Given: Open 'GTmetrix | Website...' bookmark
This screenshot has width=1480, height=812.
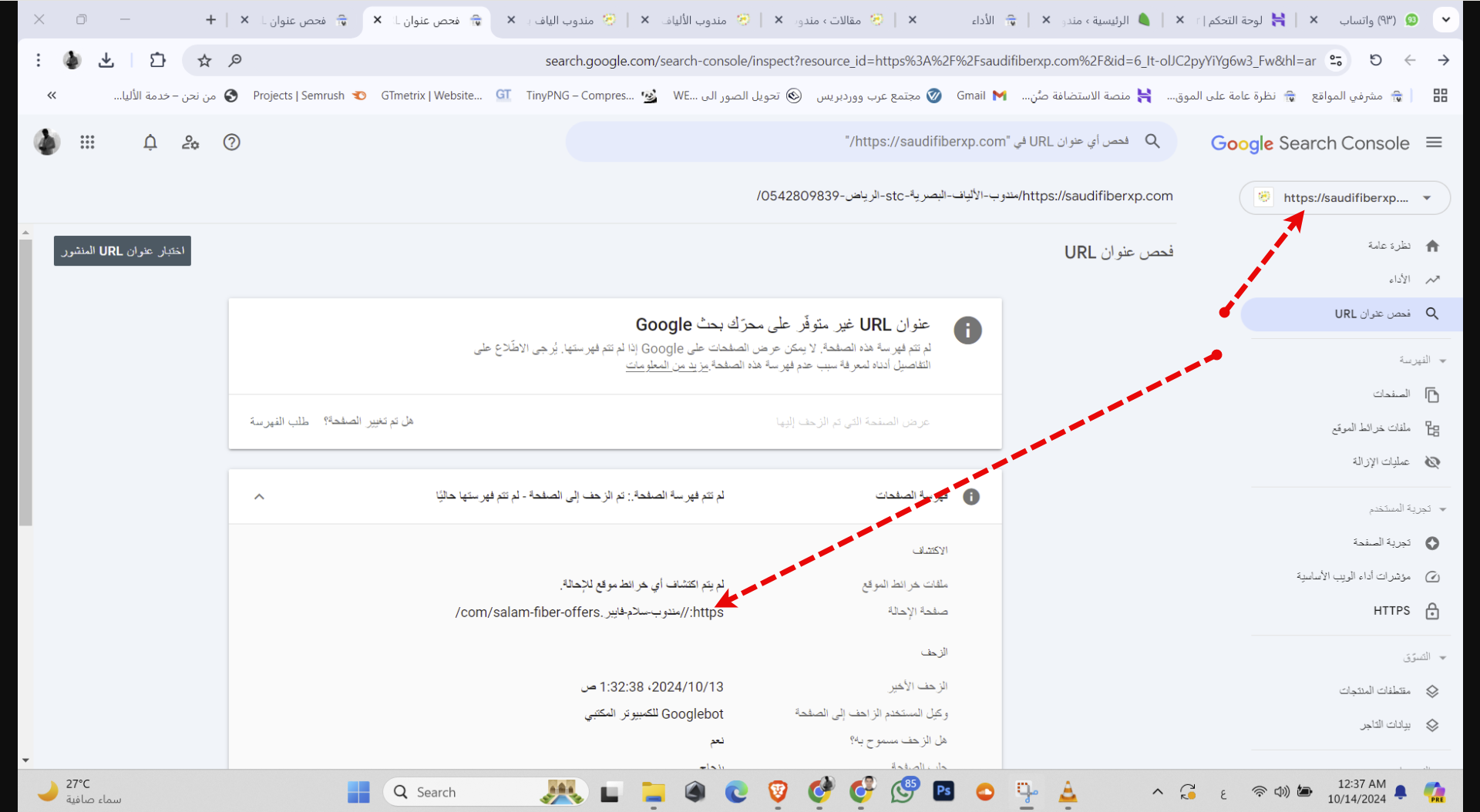Looking at the screenshot, I should pyautogui.click(x=445, y=96).
